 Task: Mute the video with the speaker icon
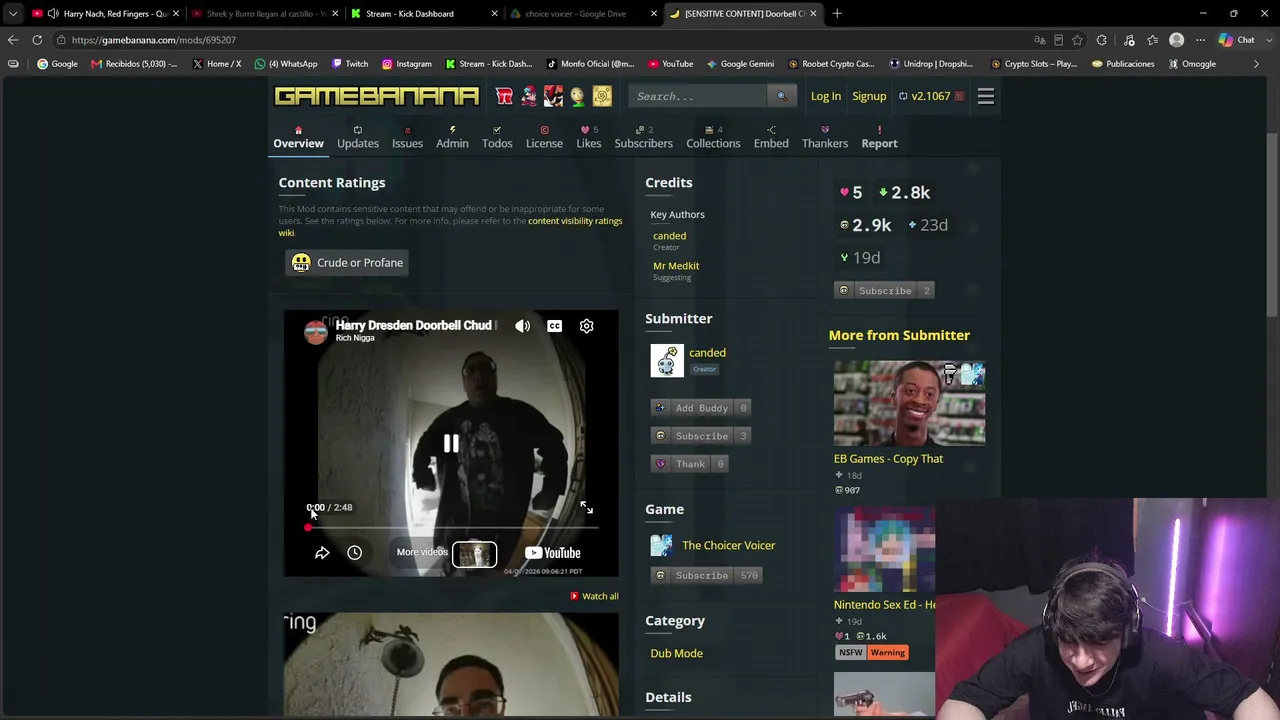[x=522, y=326]
